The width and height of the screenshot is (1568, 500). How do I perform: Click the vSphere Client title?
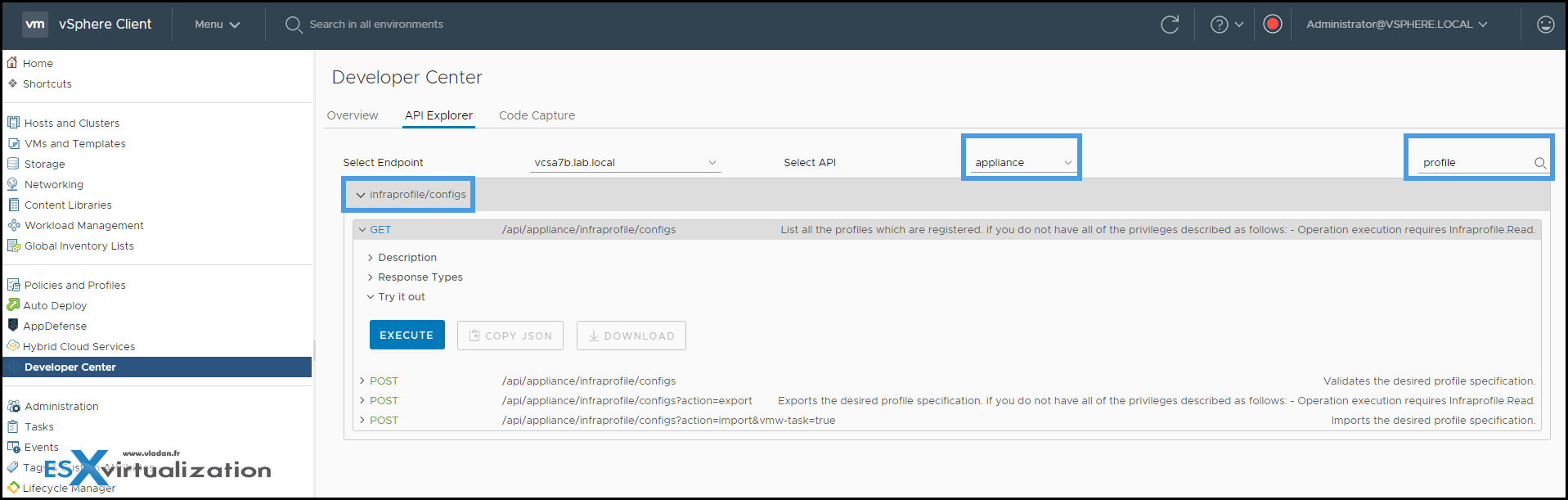[105, 25]
